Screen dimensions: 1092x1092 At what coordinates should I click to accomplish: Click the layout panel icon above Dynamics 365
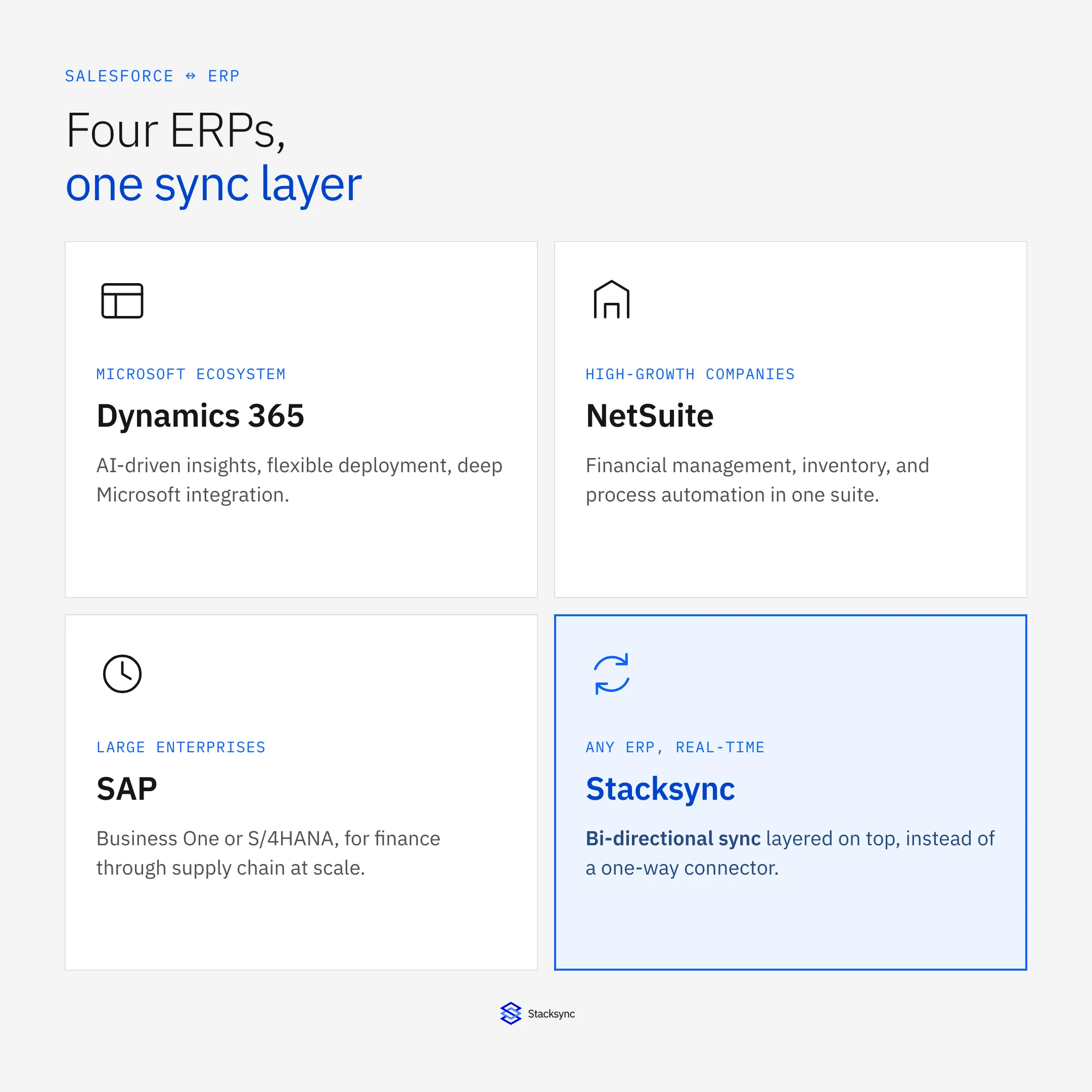[122, 301]
